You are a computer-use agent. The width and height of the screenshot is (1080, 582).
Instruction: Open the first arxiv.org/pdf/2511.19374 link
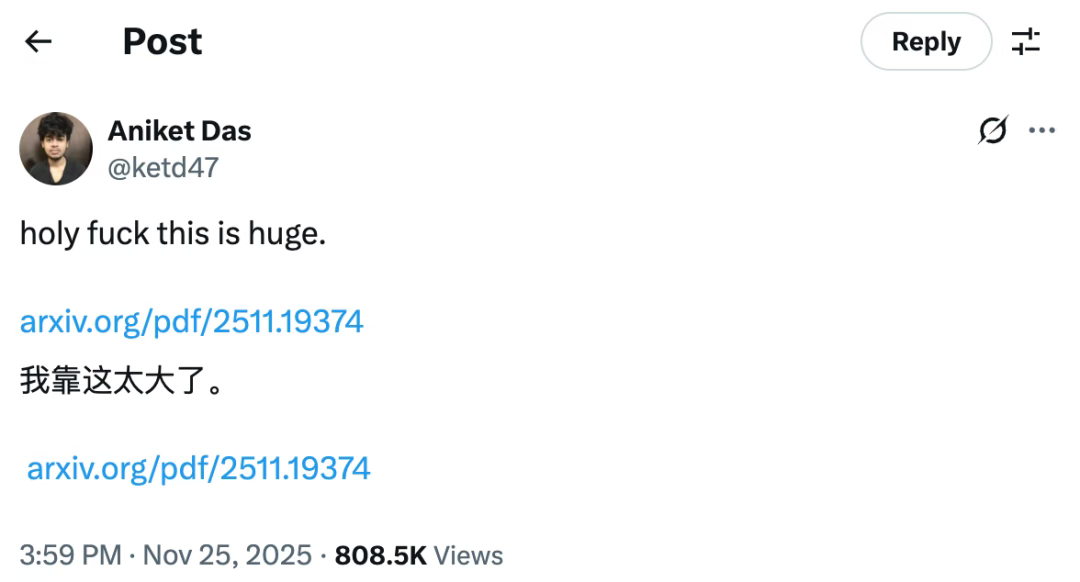[x=191, y=321]
